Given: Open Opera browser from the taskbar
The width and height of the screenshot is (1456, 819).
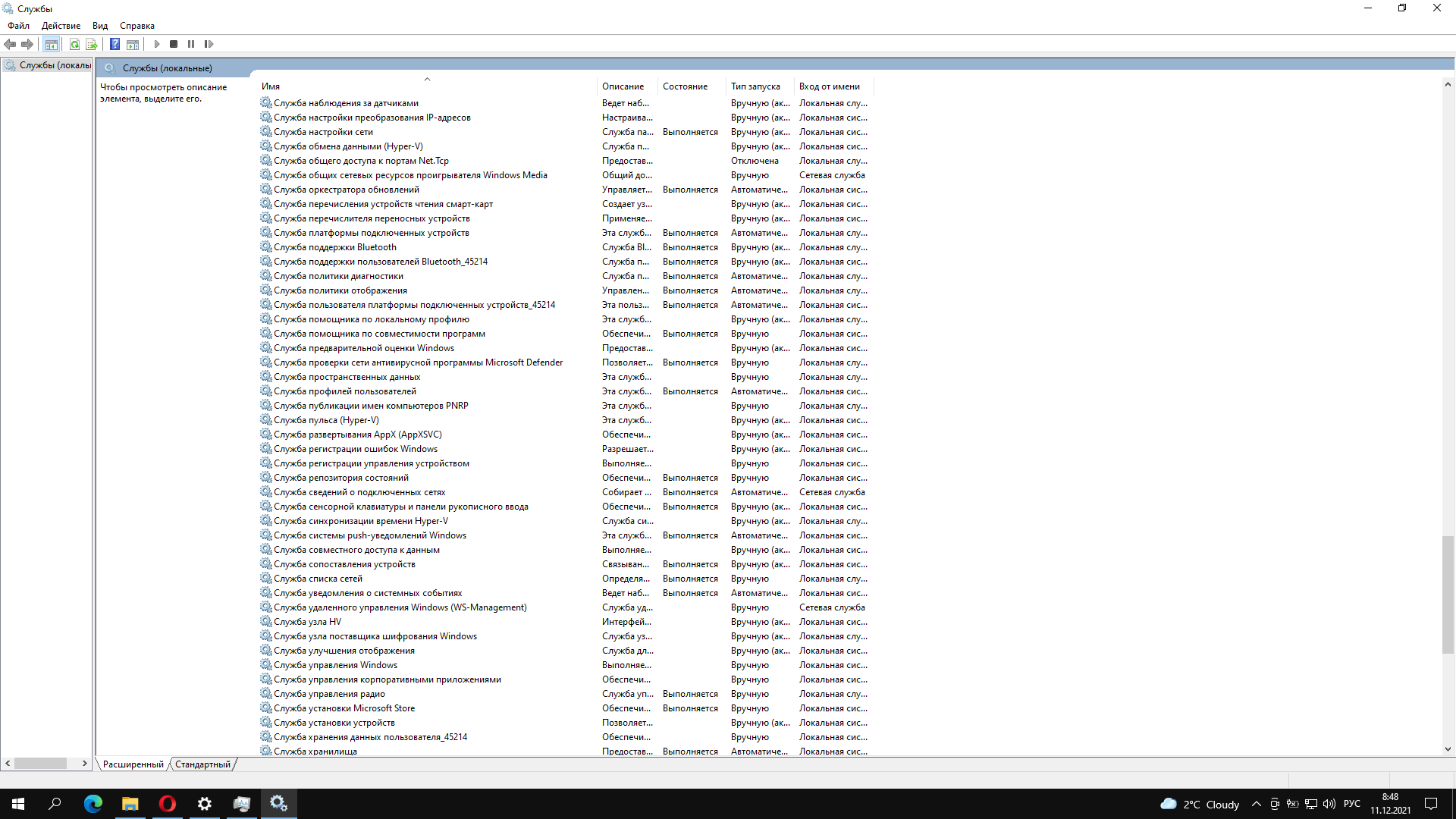Looking at the screenshot, I should point(167,804).
